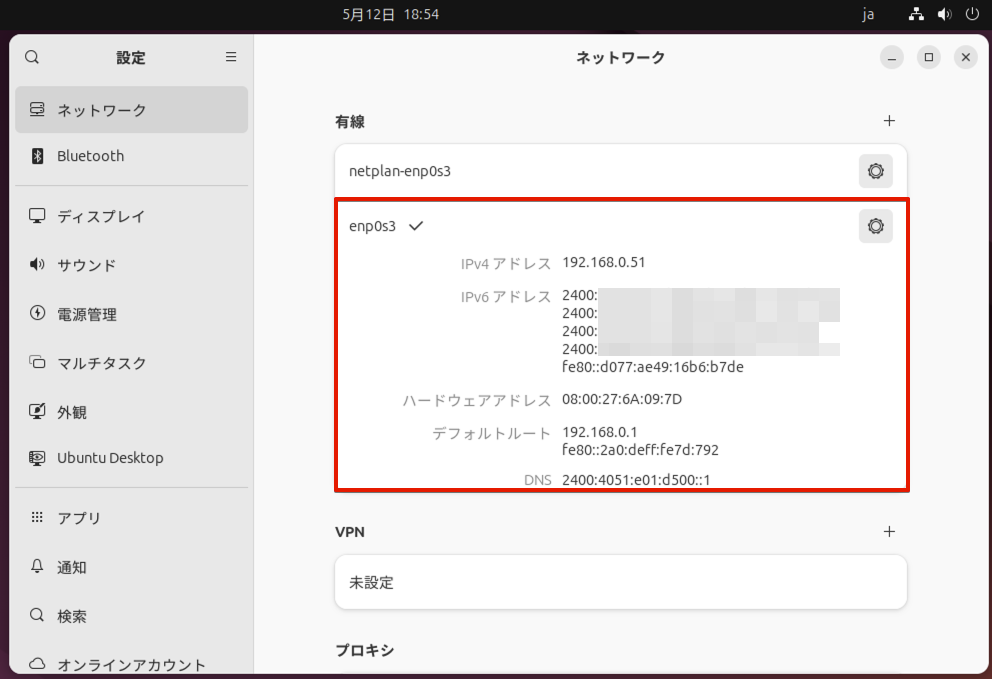Screen dimensions: 992x679
Task: Select the サウンド speaker icon in sidebar
Action: tap(37, 265)
